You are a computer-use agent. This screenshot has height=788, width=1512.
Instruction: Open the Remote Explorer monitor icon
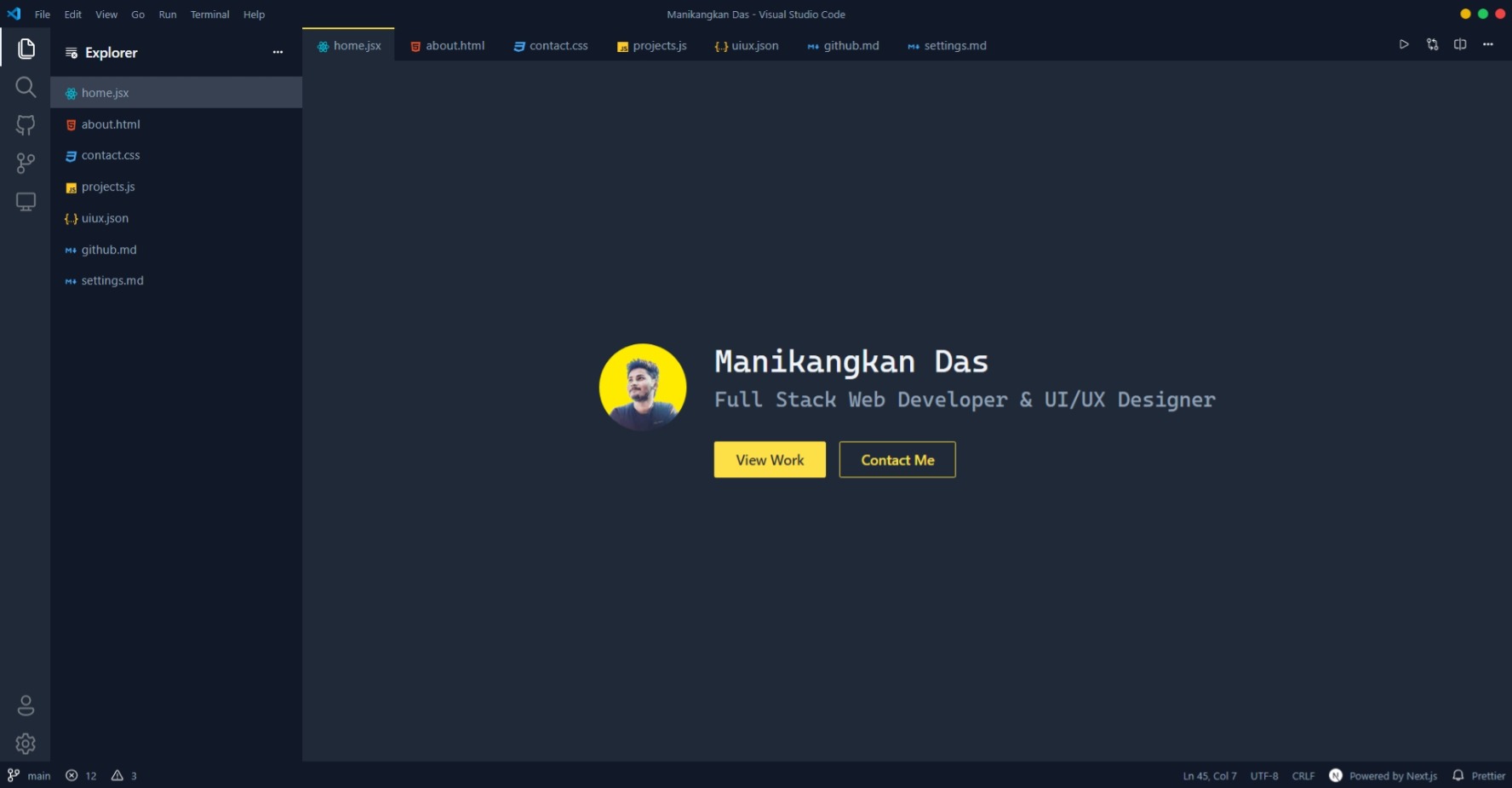[26, 202]
